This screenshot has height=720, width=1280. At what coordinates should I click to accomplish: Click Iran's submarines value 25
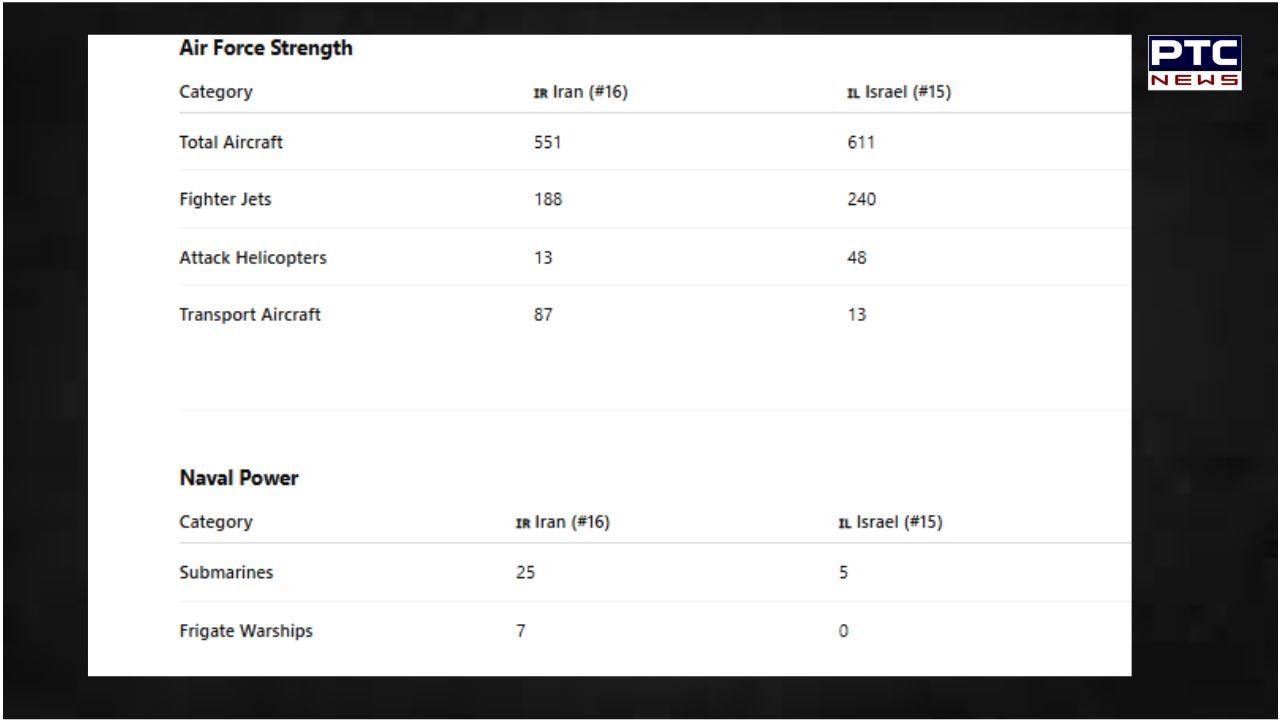[525, 573]
